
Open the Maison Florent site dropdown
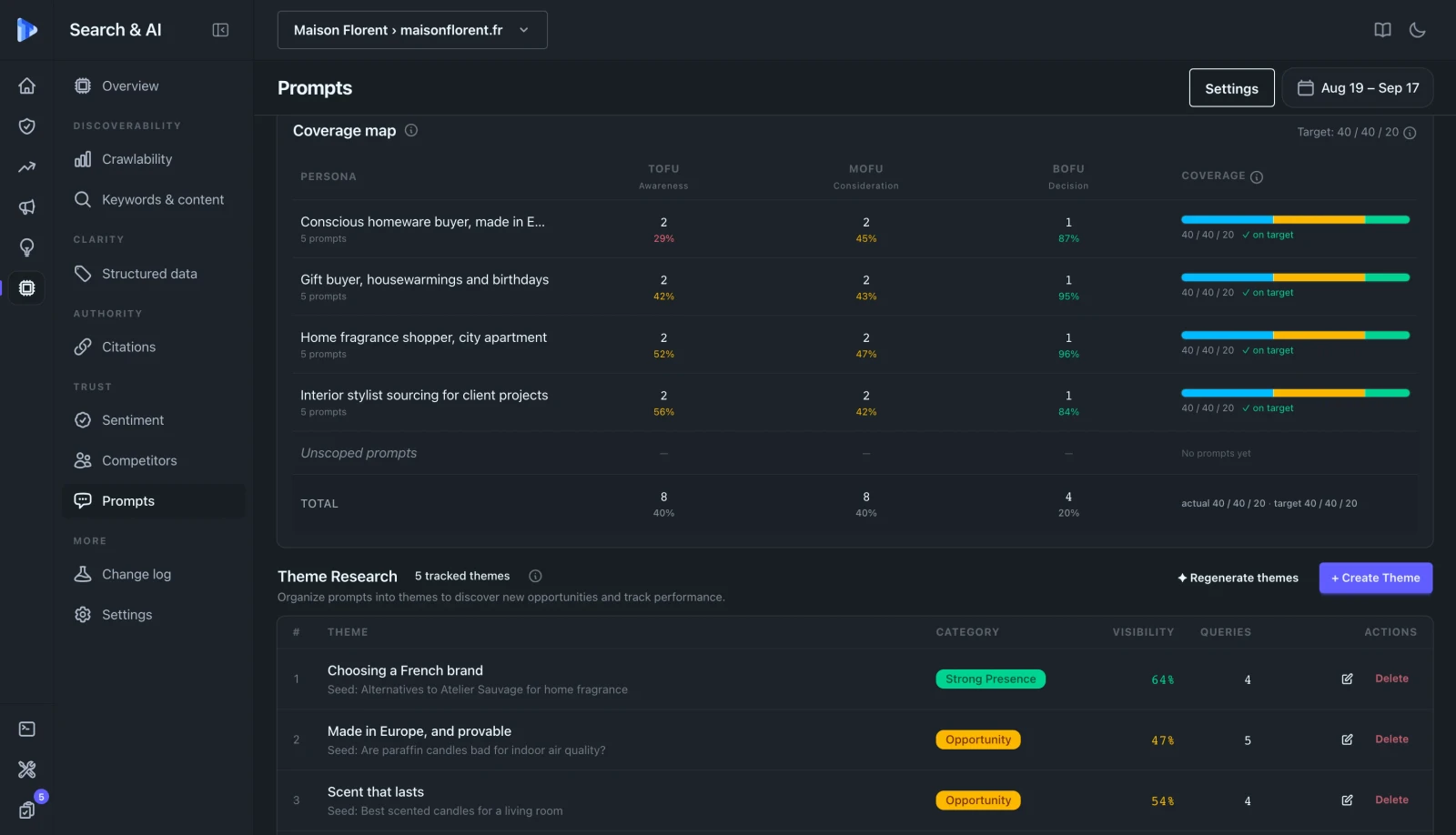click(x=412, y=30)
